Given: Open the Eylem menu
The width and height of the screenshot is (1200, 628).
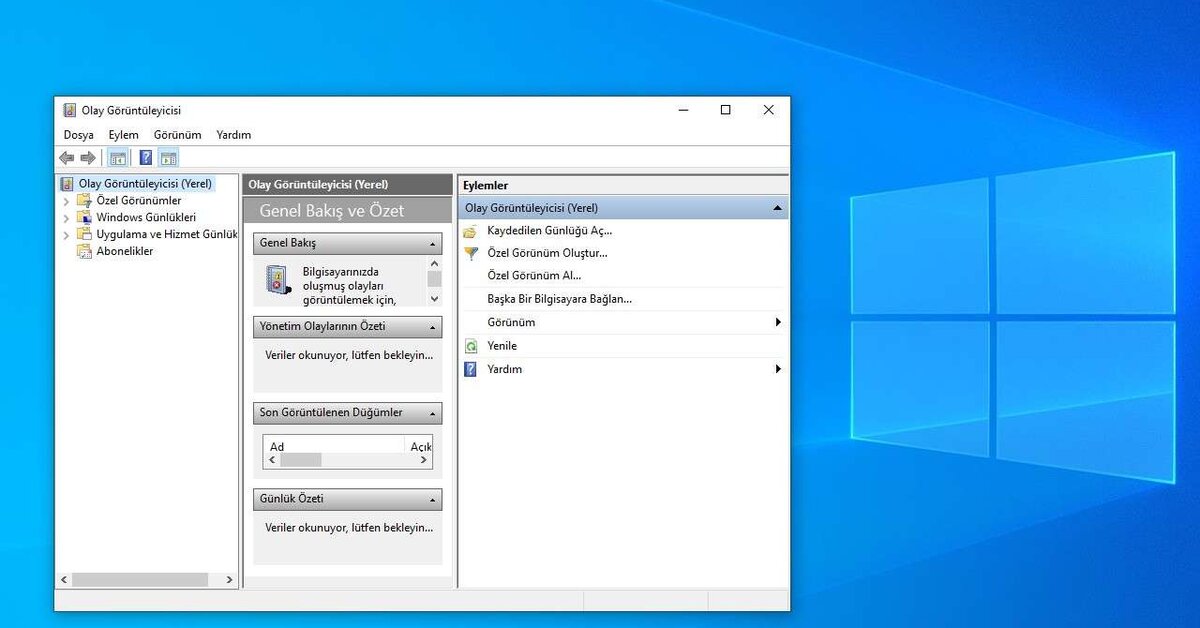Looking at the screenshot, I should tap(124, 135).
